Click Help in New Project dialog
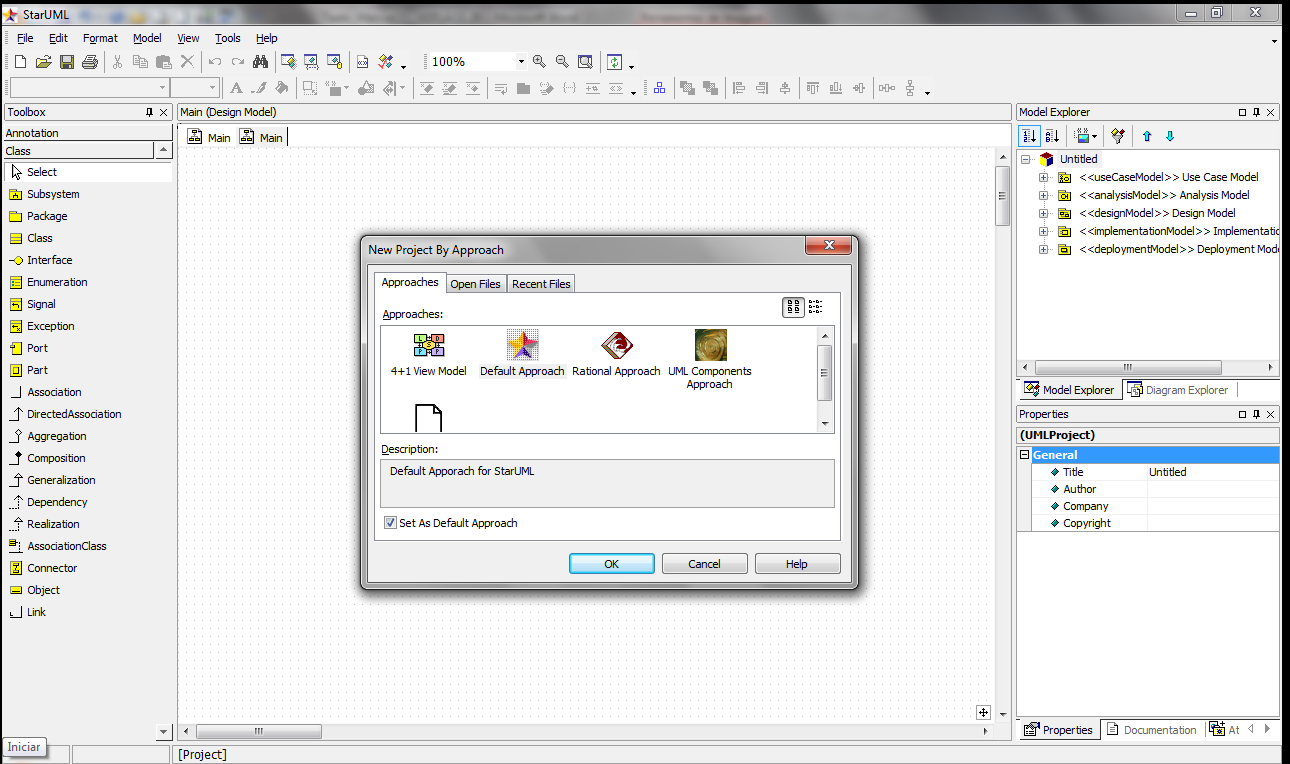 [797, 564]
